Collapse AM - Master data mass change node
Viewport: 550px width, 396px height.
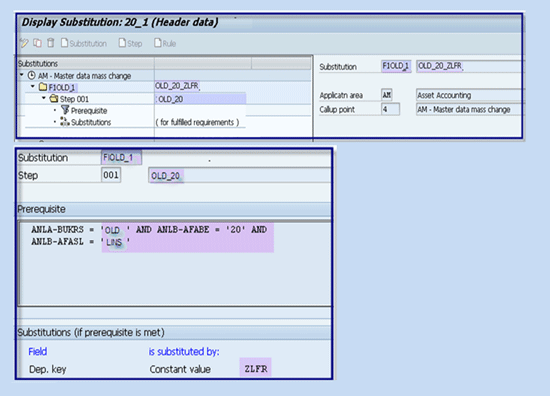click(x=22, y=75)
